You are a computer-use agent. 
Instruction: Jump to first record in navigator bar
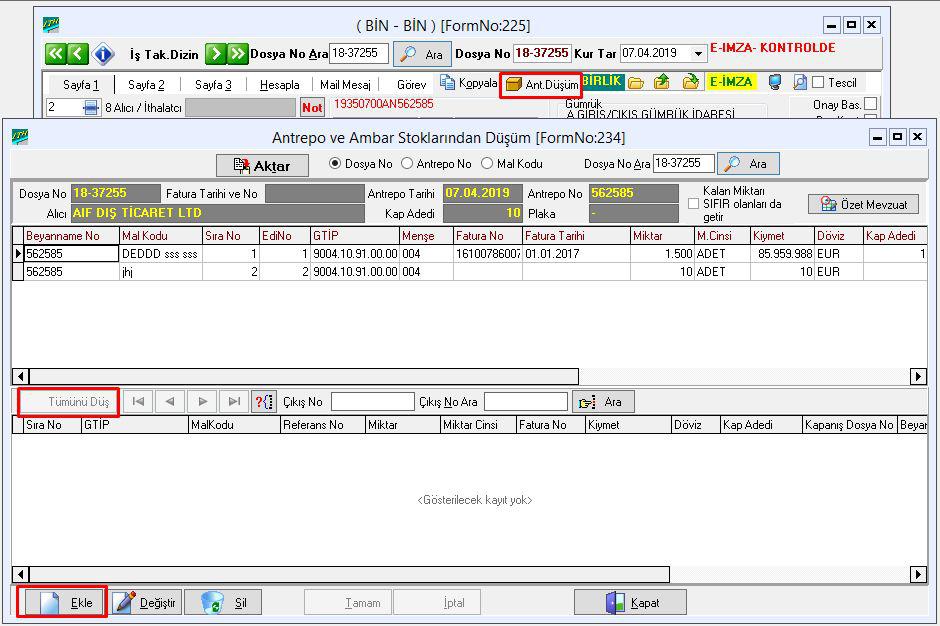(x=138, y=402)
